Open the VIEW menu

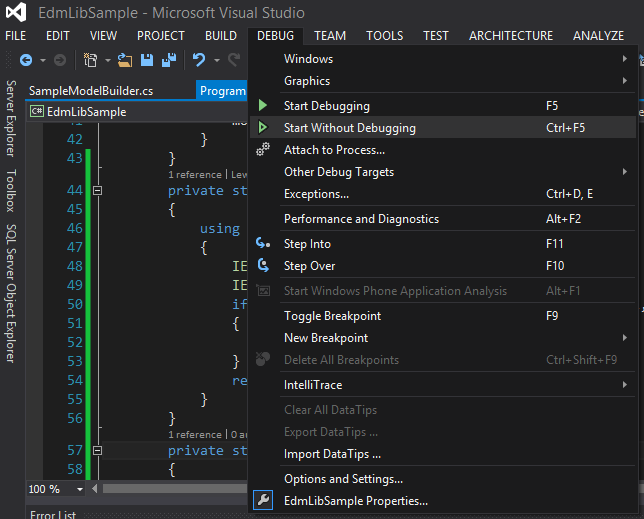[104, 36]
